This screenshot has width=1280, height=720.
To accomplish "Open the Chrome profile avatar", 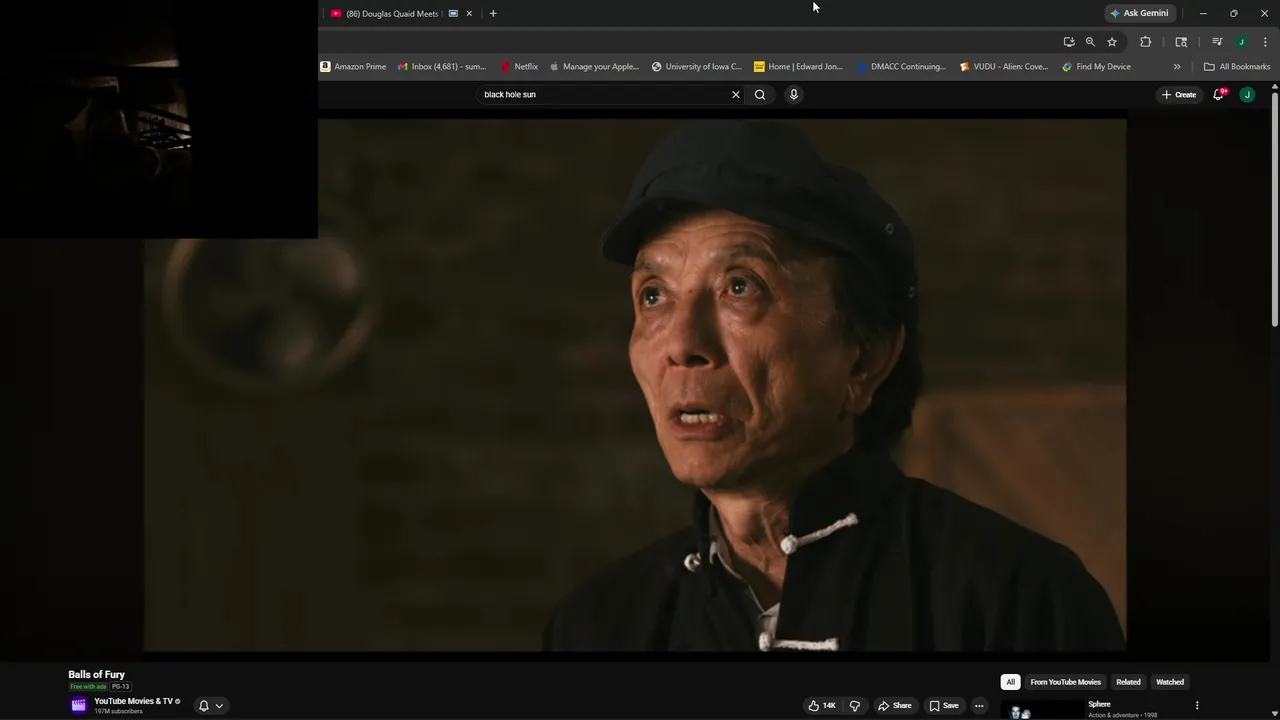I will tap(1241, 41).
